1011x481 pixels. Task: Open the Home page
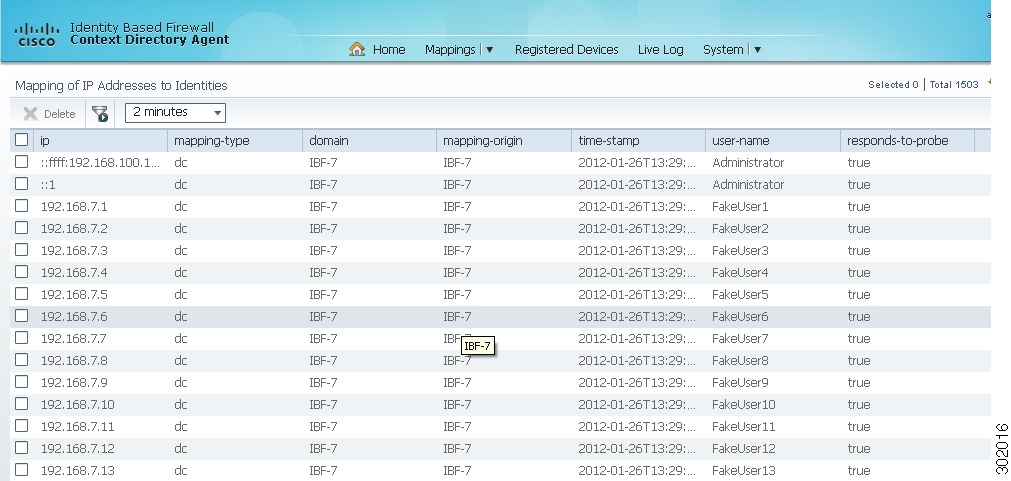tap(389, 50)
